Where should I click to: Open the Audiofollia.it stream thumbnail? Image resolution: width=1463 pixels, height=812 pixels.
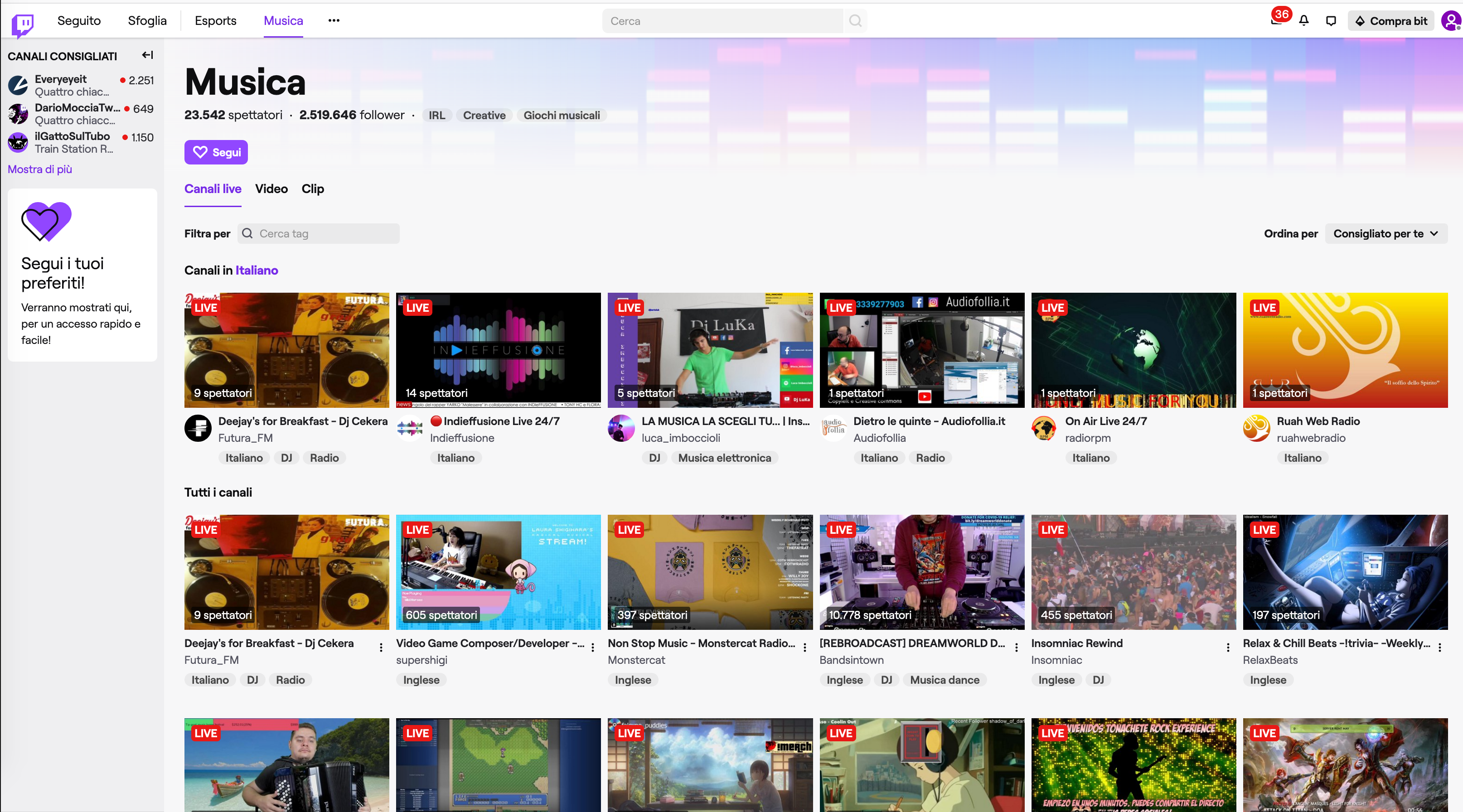coord(922,350)
